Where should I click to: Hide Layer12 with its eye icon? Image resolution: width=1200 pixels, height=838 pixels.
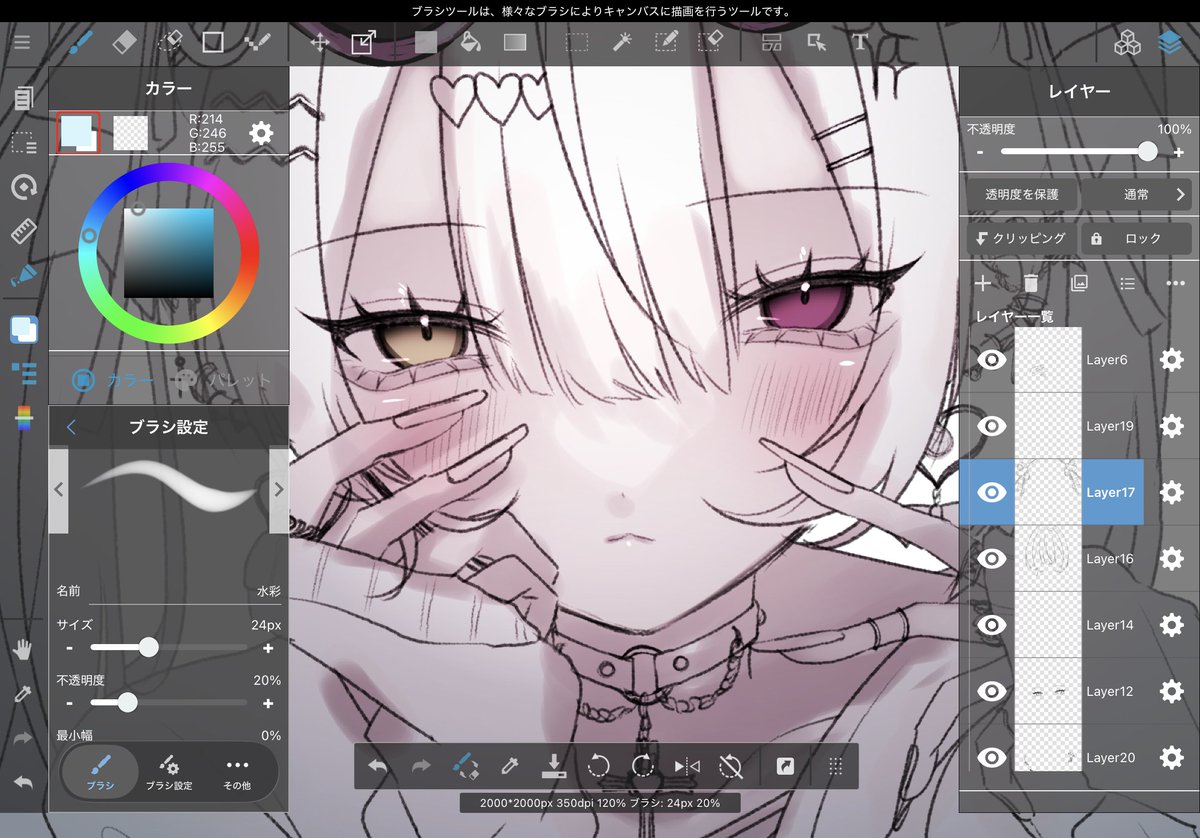click(x=991, y=691)
